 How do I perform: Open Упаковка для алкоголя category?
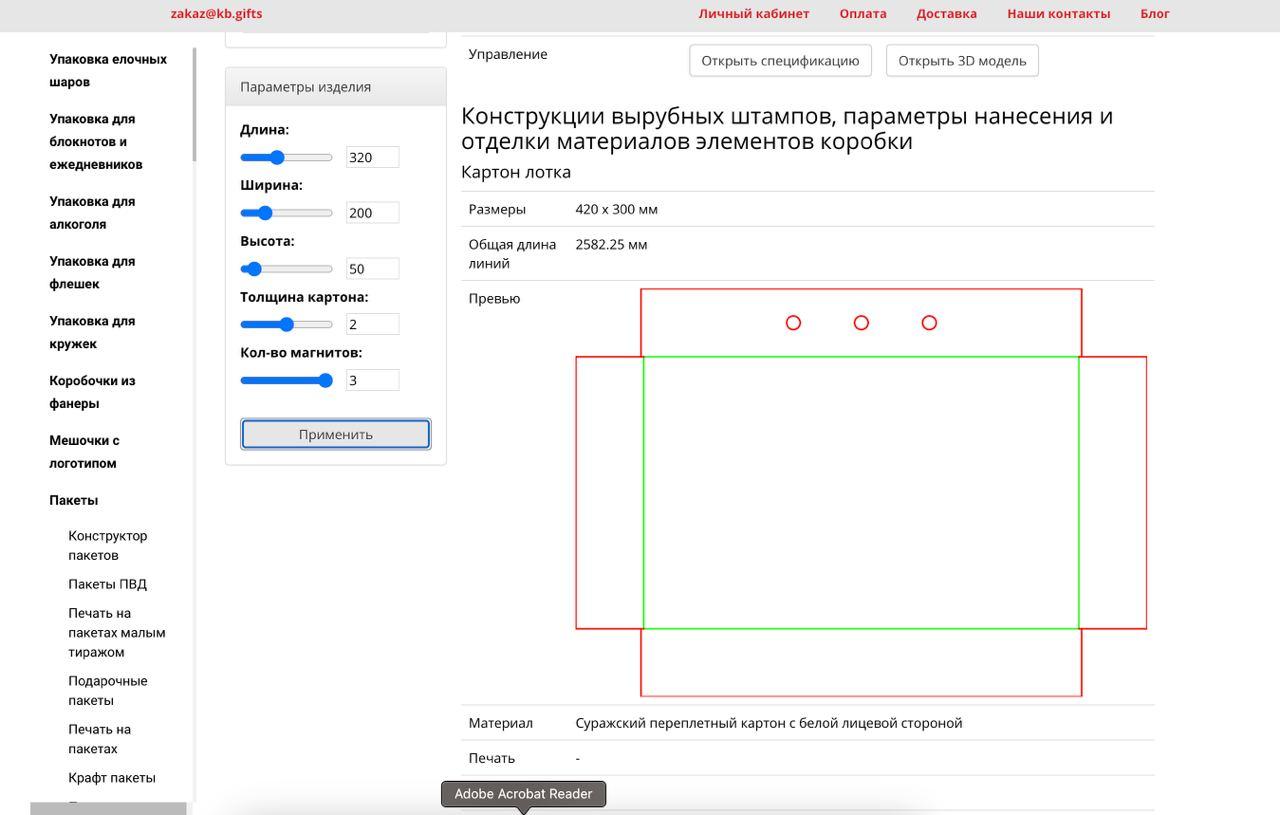[92, 213]
